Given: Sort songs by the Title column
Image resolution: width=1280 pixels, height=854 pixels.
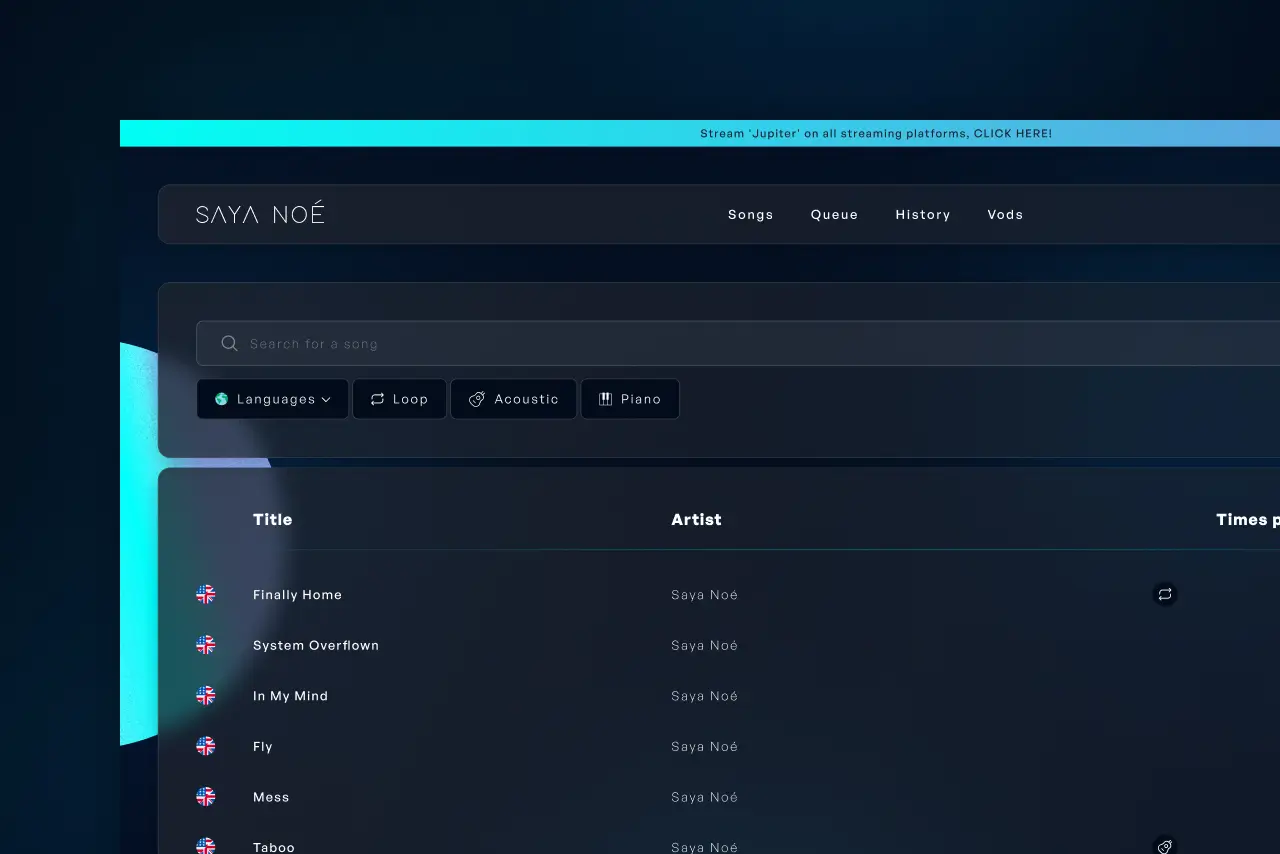Looking at the screenshot, I should (x=272, y=519).
